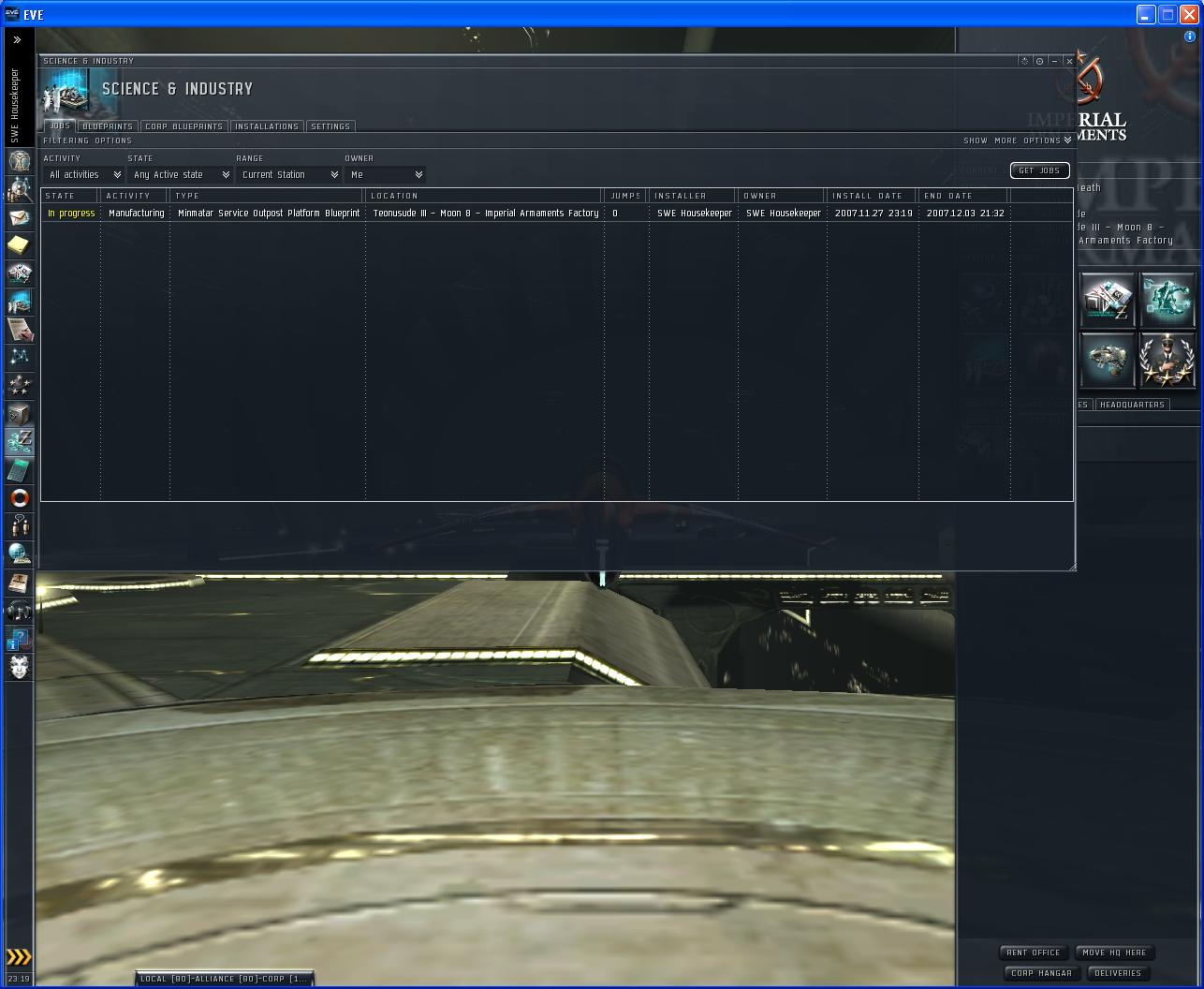Click the sidebar icon below the yellow notepad
Viewport: 1204px width, 989px height.
click(x=20, y=273)
